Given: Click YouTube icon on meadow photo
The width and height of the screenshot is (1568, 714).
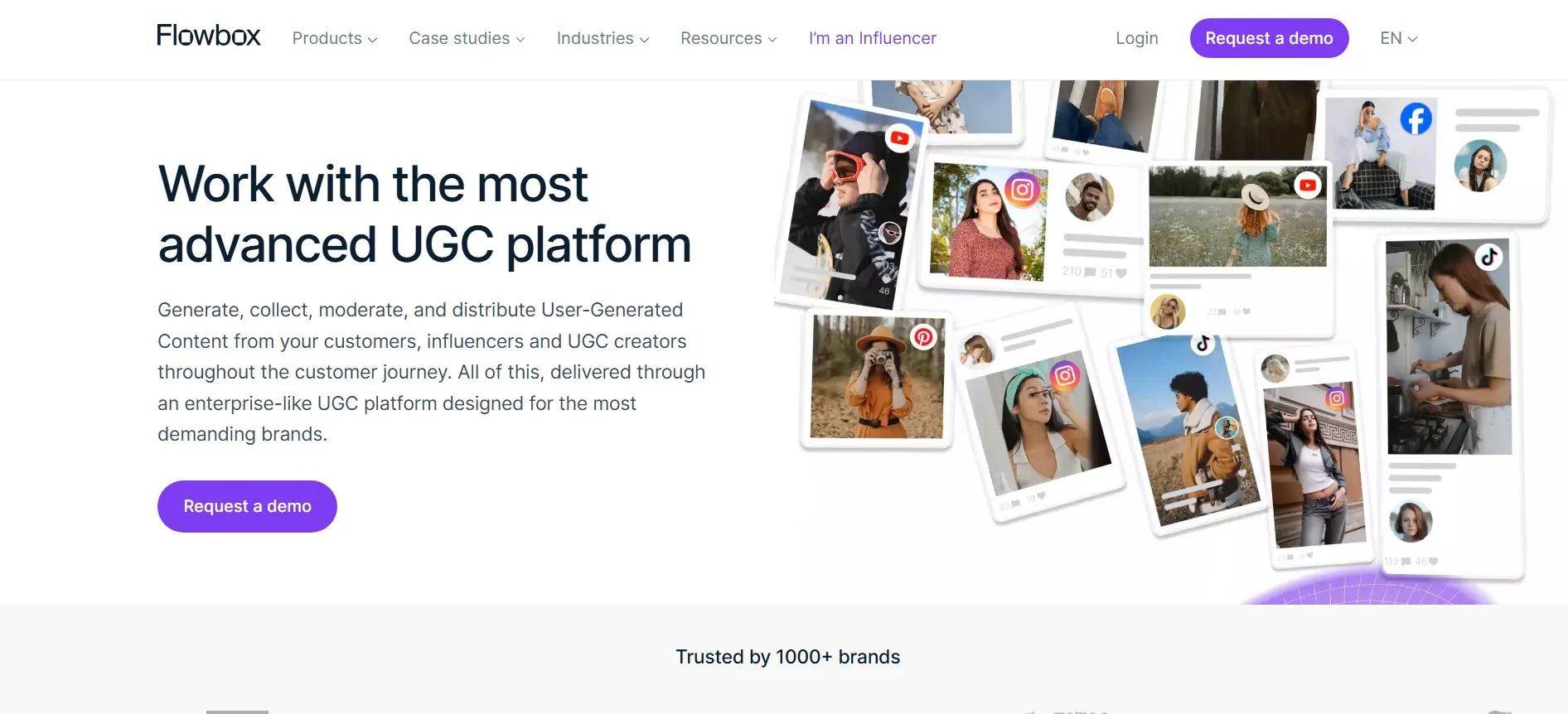Looking at the screenshot, I should click(x=1308, y=185).
